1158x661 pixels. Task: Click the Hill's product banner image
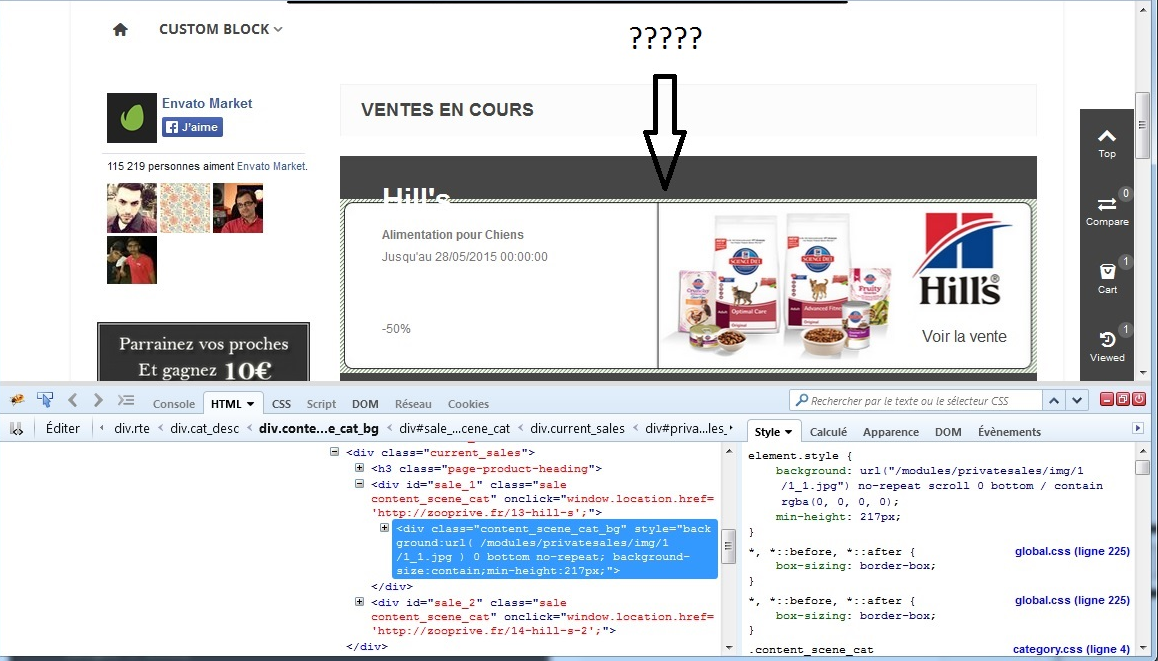844,285
